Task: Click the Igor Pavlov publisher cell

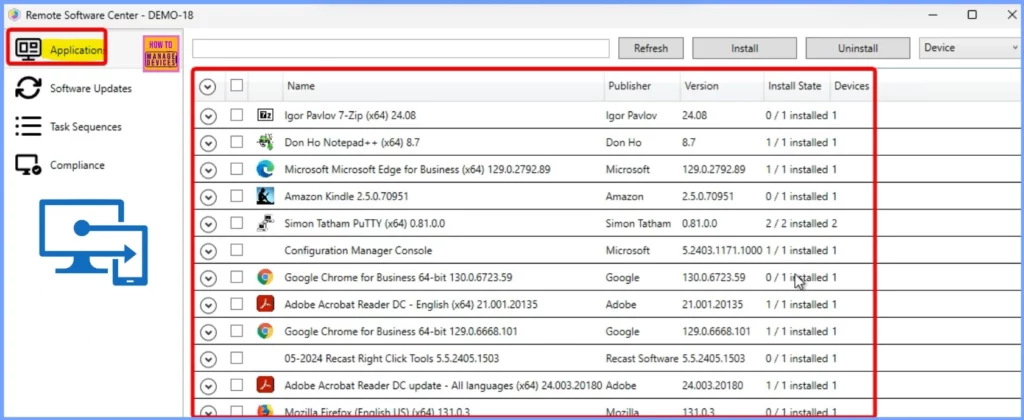Action: 632,116
